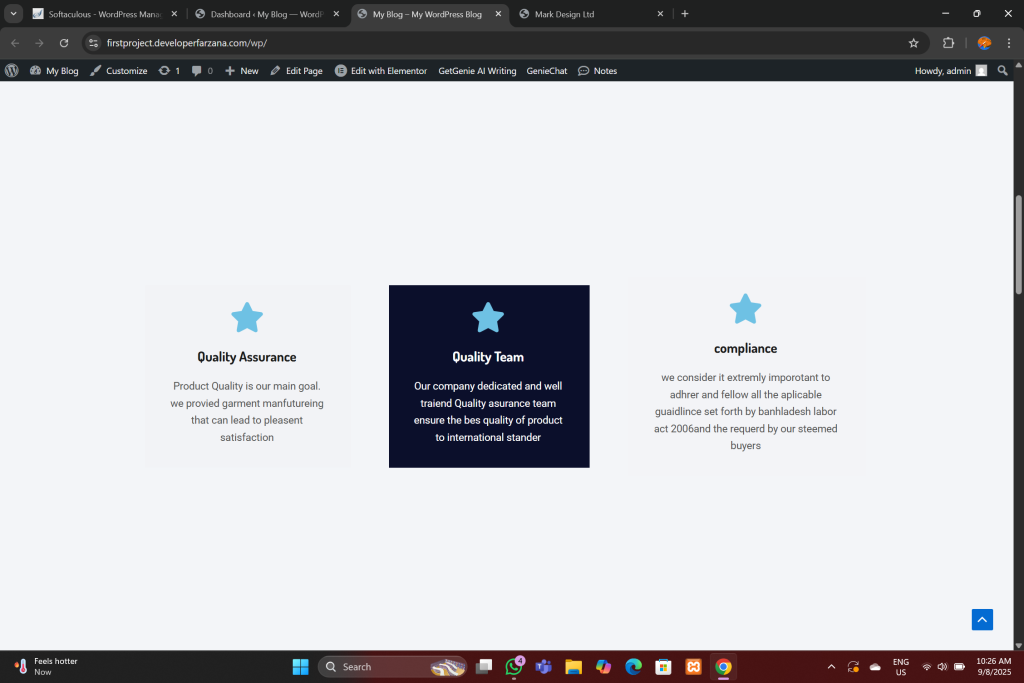Click the Notes item in admin bar
Image resolution: width=1024 pixels, height=683 pixels.
[598, 71]
